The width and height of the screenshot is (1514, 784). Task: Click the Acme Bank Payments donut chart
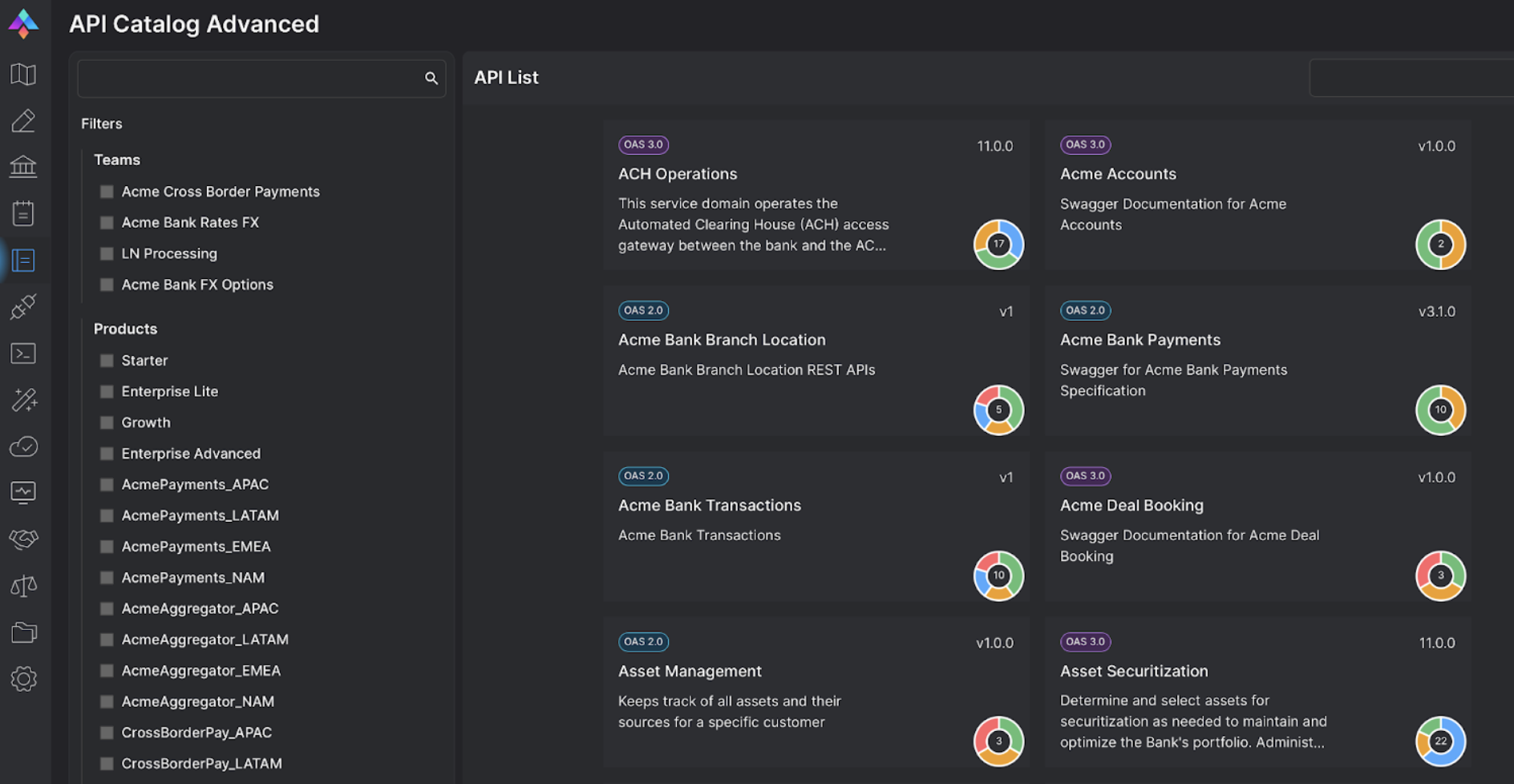point(1440,410)
